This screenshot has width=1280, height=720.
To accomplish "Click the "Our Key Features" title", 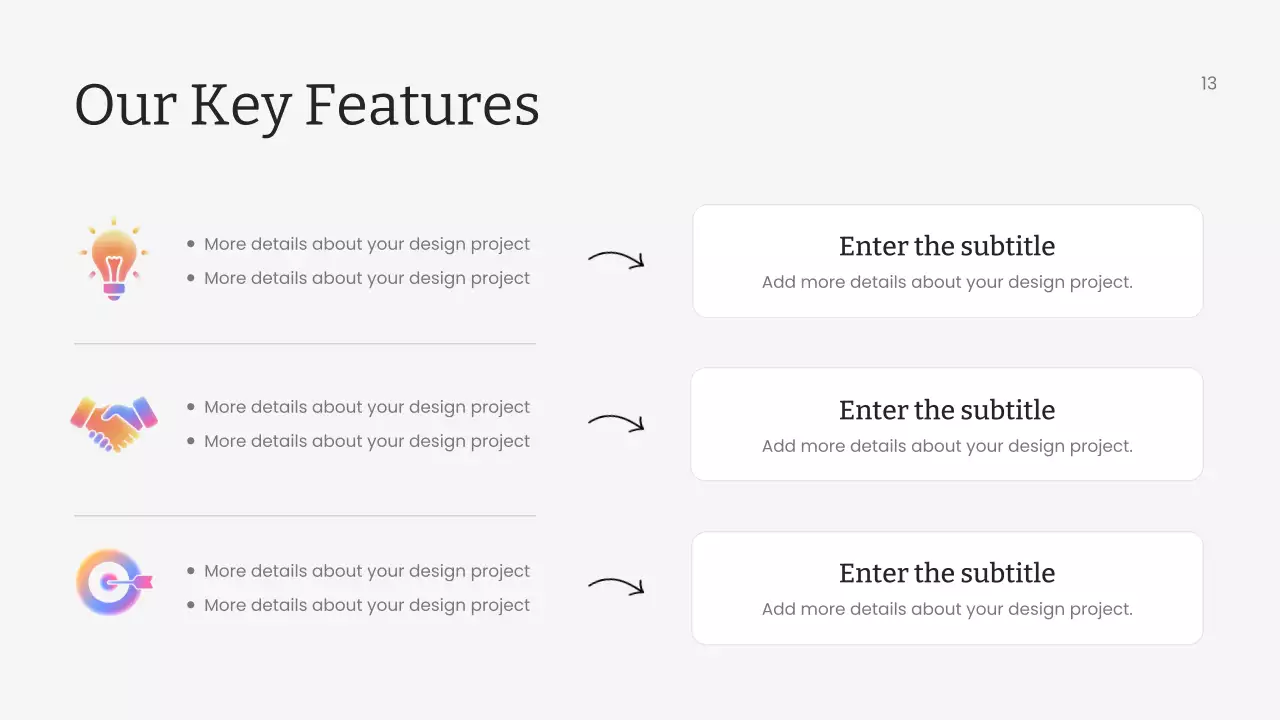I will click(307, 105).
